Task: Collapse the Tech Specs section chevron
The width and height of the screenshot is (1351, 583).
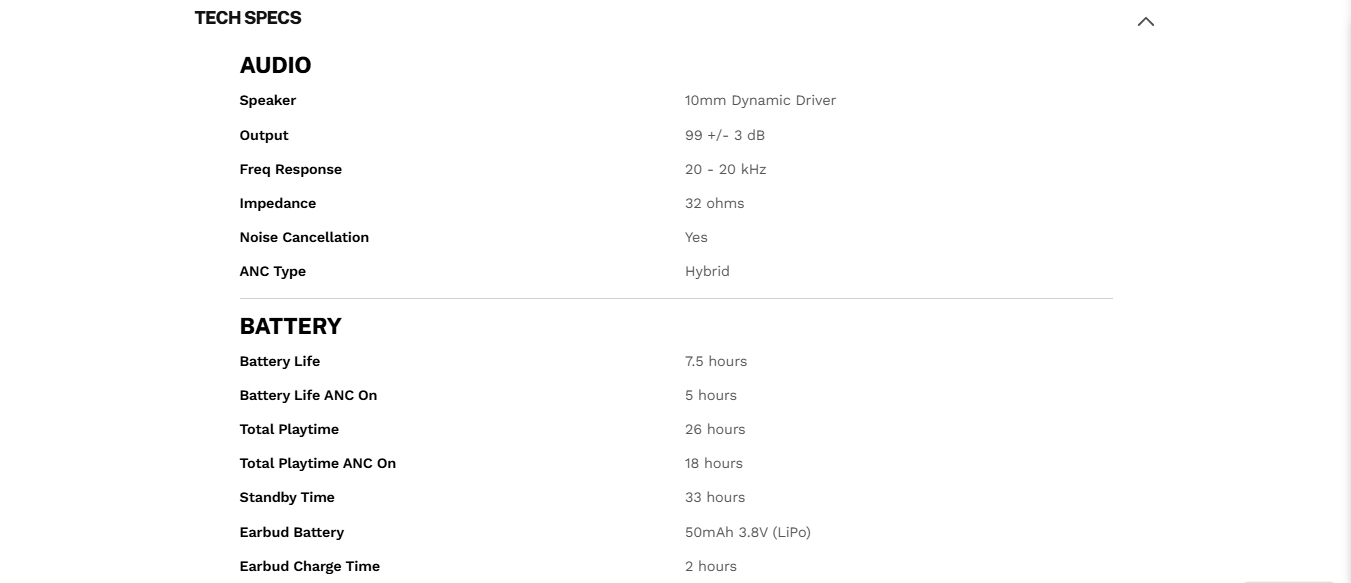Action: click(x=1146, y=21)
